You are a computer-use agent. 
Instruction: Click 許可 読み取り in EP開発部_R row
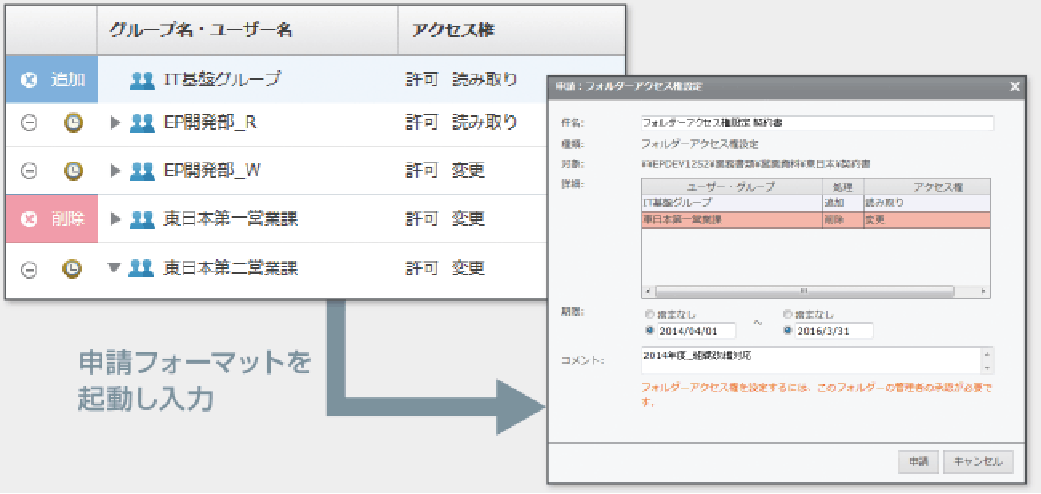click(461, 123)
